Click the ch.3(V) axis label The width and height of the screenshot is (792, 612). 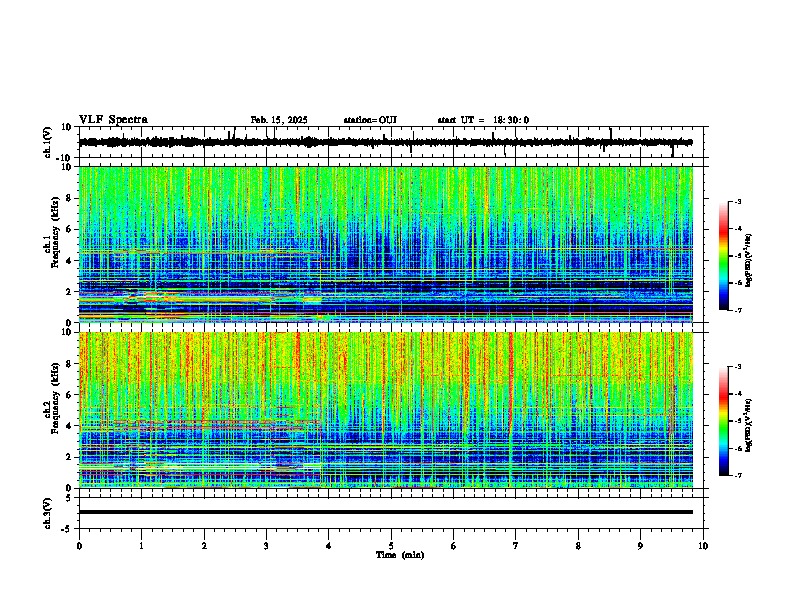[x=48, y=513]
